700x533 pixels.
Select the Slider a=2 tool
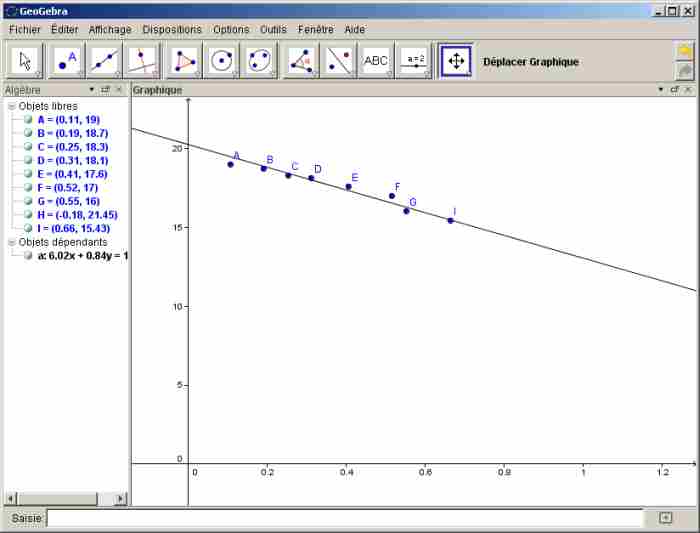[x=414, y=61]
